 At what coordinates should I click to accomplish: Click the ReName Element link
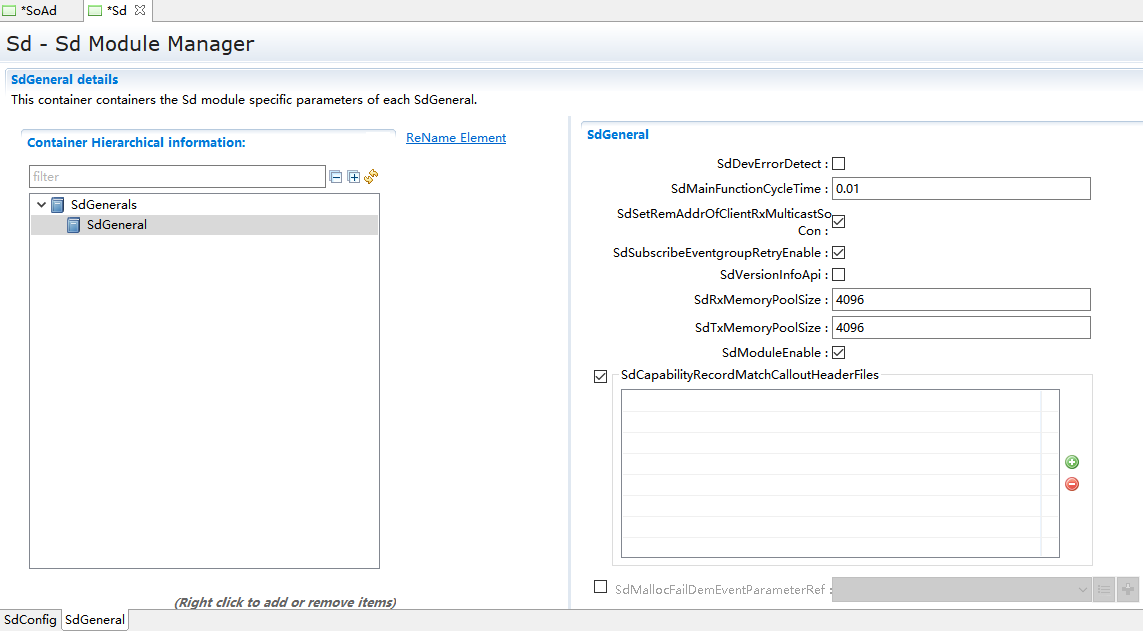click(x=456, y=138)
